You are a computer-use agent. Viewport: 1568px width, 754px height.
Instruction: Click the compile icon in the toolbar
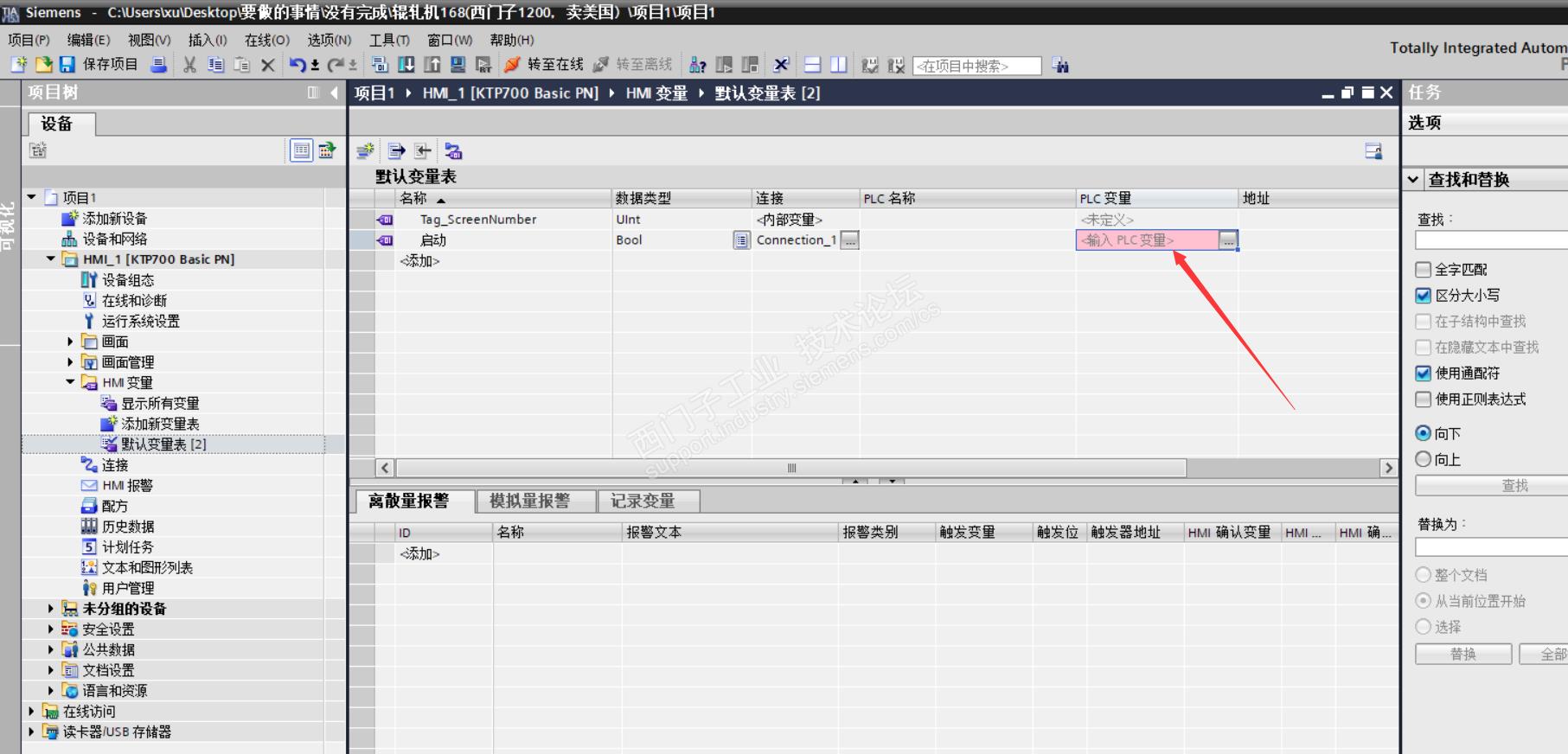point(380,65)
